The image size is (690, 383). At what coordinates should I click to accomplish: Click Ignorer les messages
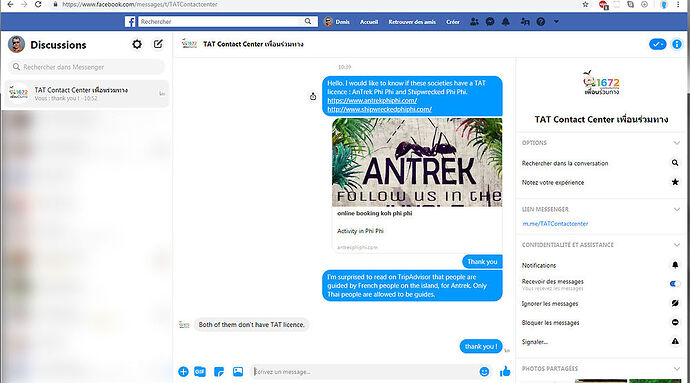click(550, 303)
